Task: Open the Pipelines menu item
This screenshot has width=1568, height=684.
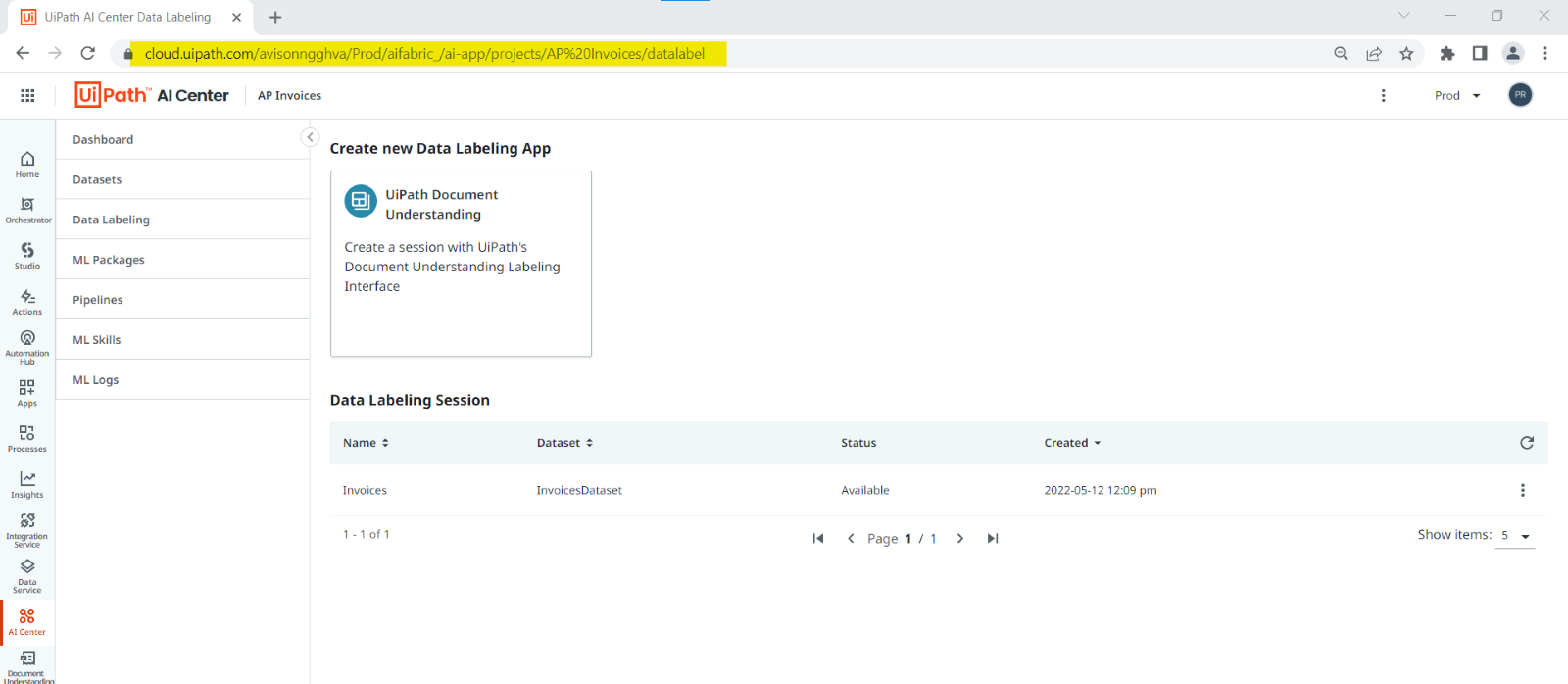Action: (183, 300)
